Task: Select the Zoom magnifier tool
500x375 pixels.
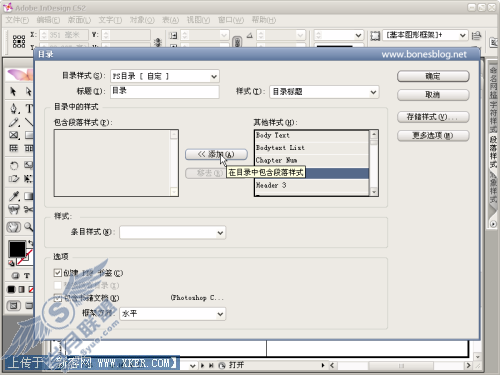Action: tap(29, 227)
